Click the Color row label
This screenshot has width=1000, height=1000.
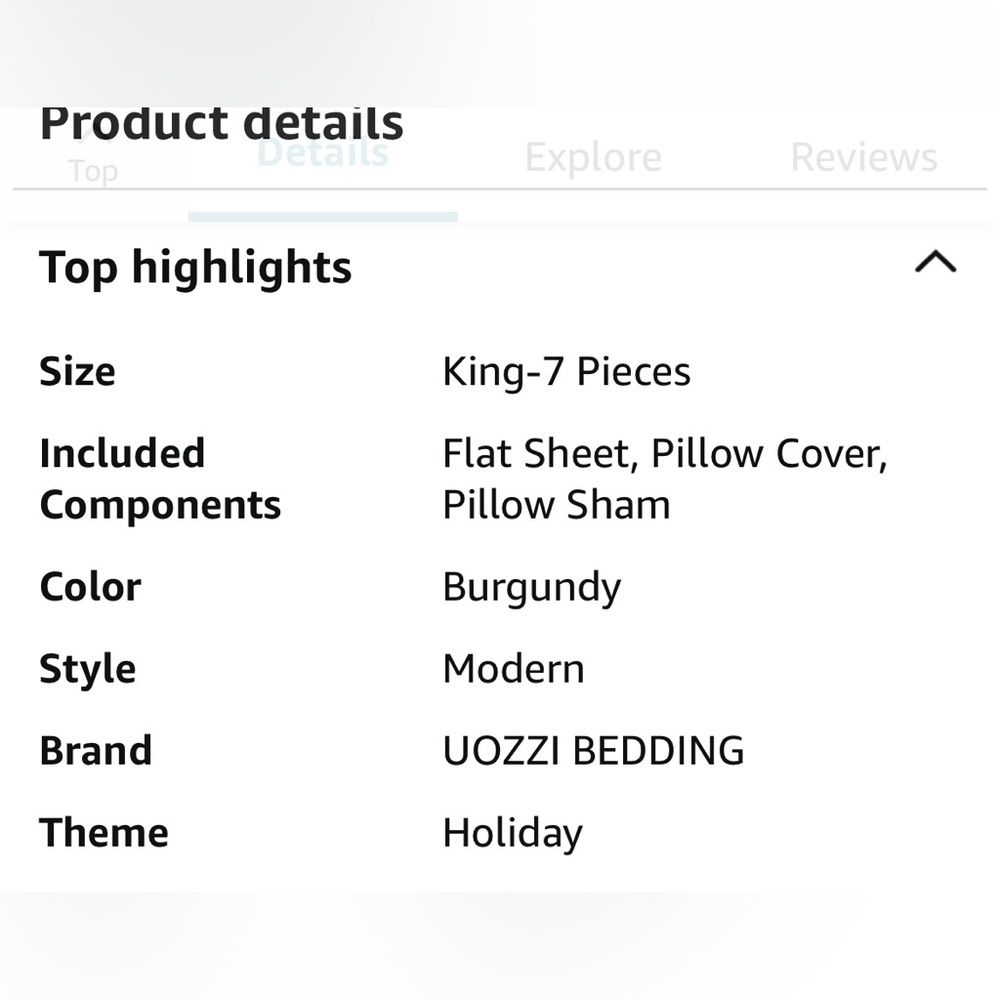click(89, 586)
